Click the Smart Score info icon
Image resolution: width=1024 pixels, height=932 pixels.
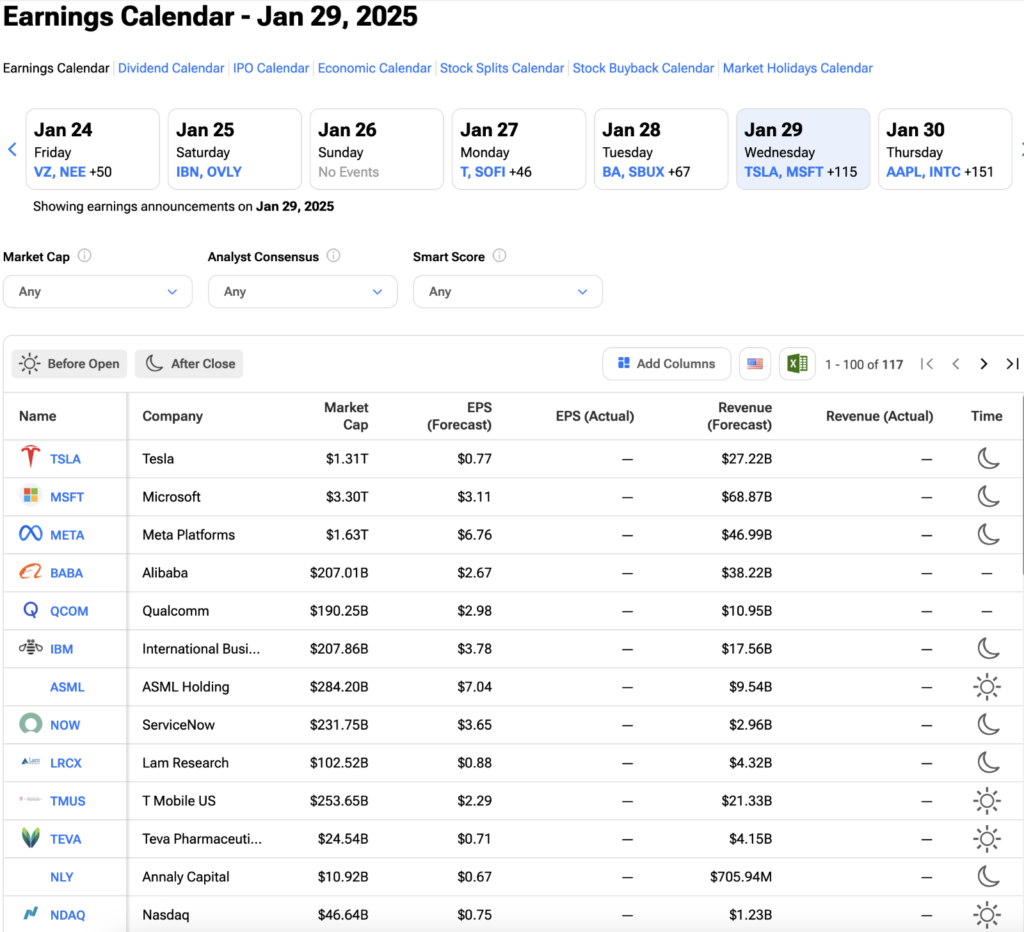[x=499, y=255]
